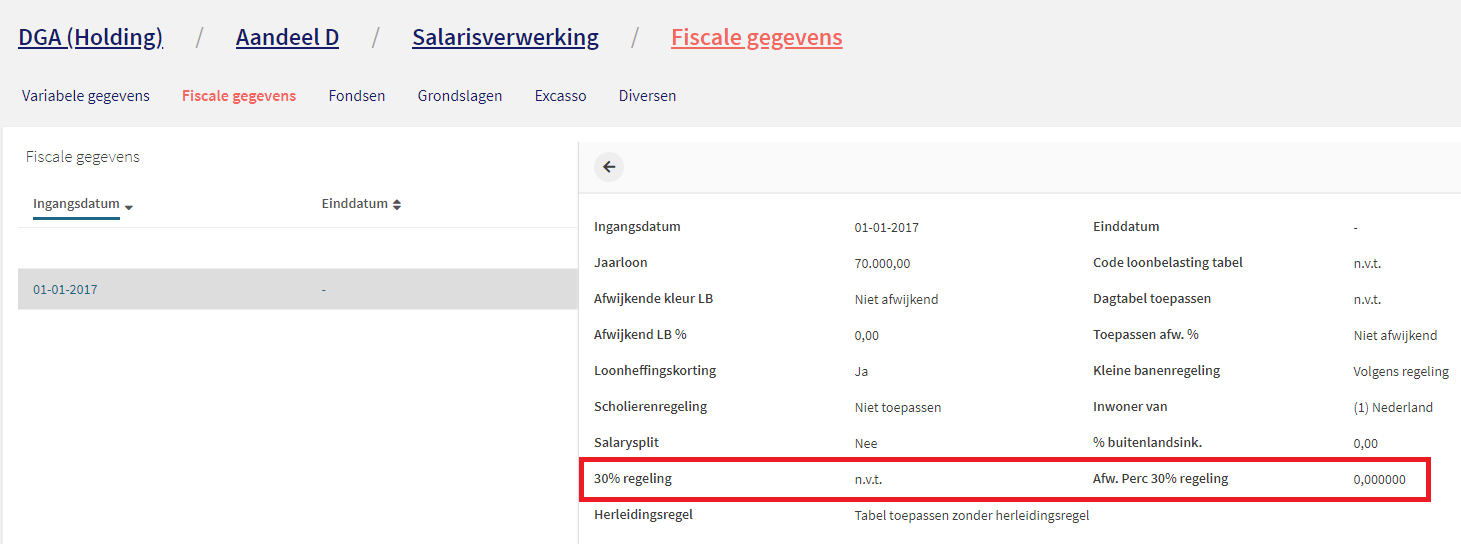
Task: Sort by the Einddatum column header
Action: [354, 204]
